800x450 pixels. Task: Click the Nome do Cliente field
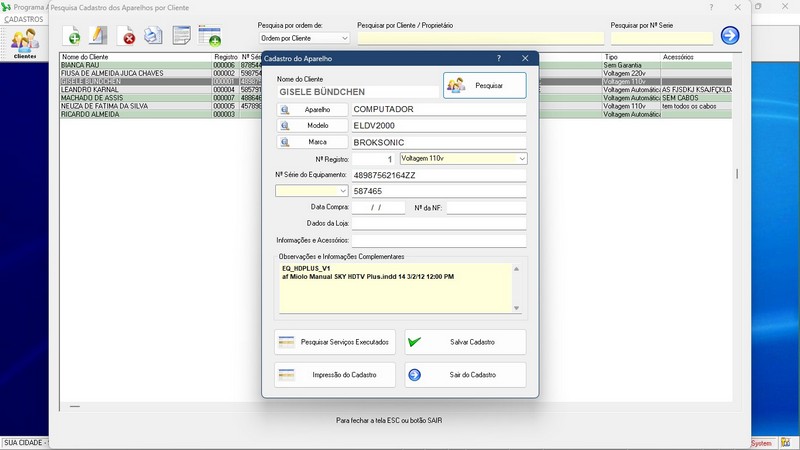[358, 92]
